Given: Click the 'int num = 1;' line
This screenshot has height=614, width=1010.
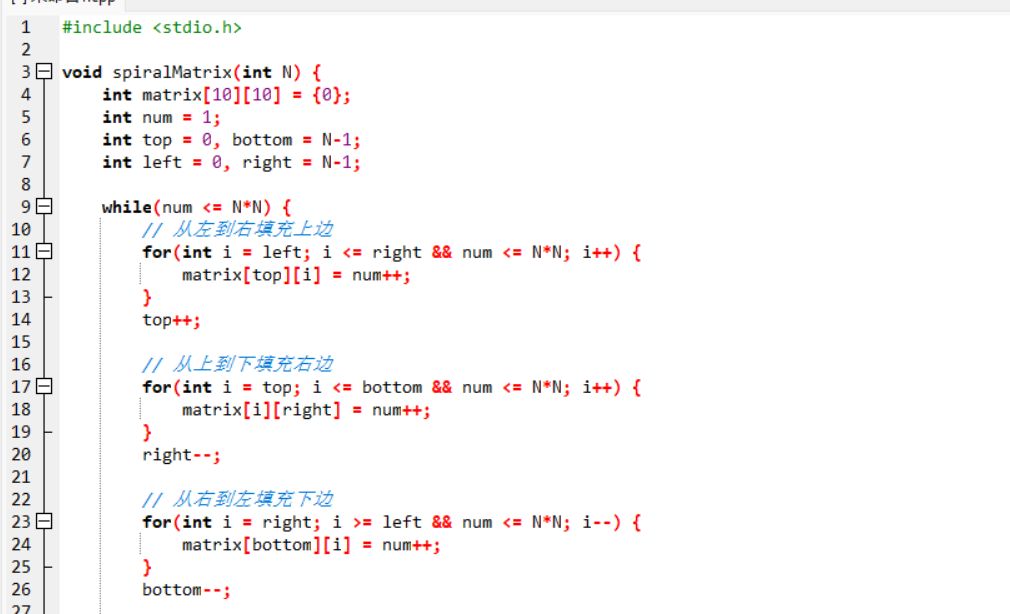Looking at the screenshot, I should point(162,117).
